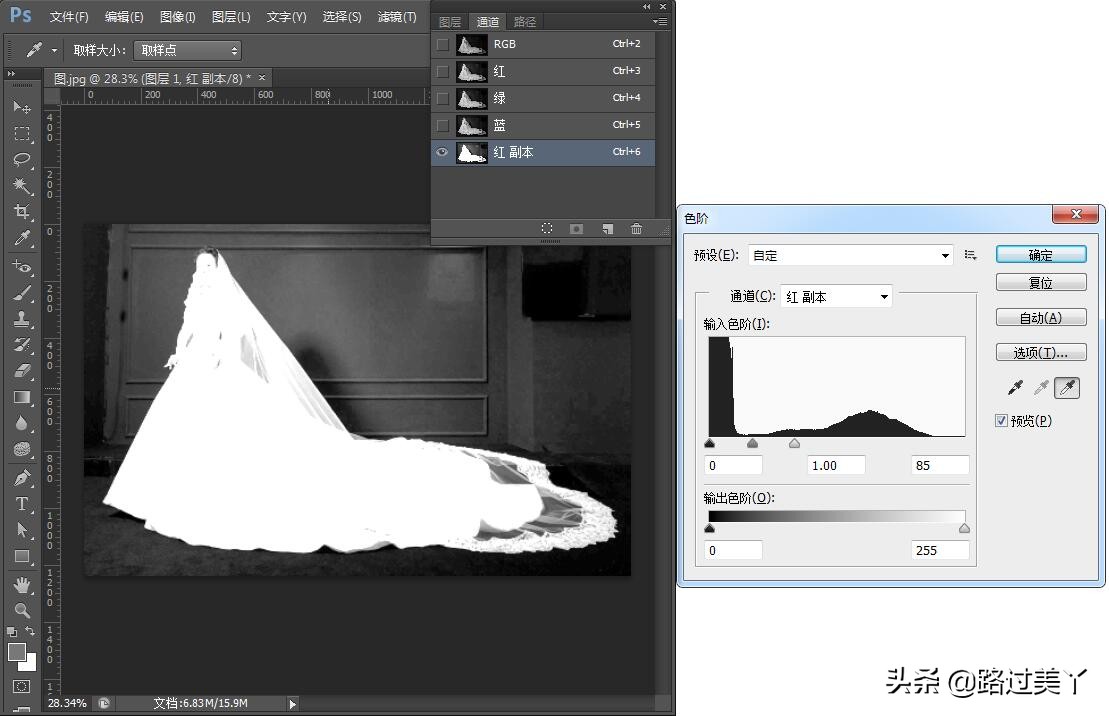Screen dimensions: 1109x716
Task: Show the 绿 channel visibility
Action: (443, 98)
